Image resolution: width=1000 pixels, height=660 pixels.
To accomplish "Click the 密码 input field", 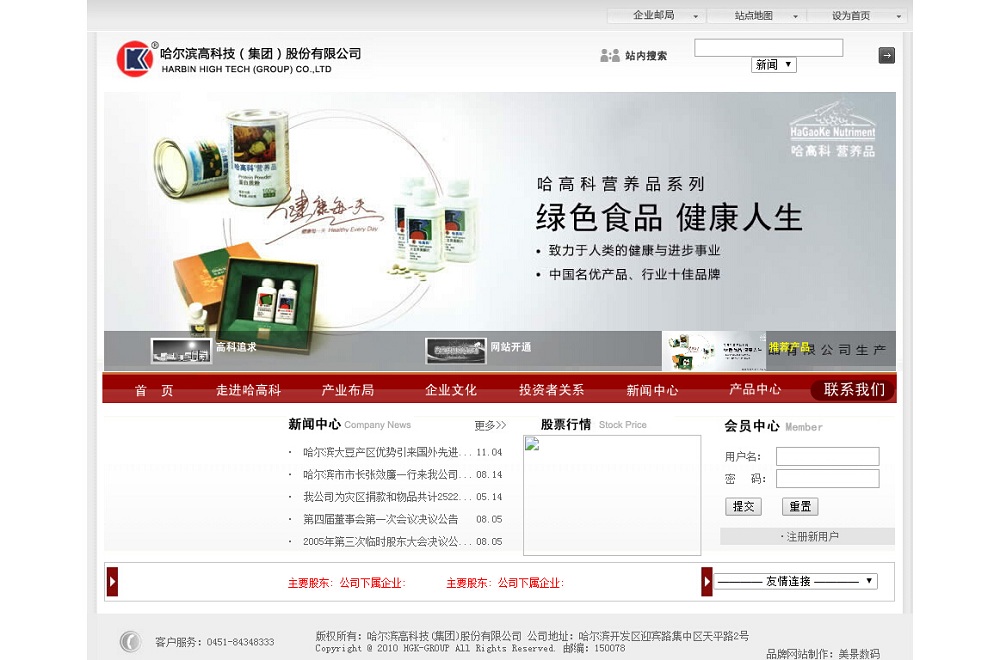I will click(x=827, y=478).
